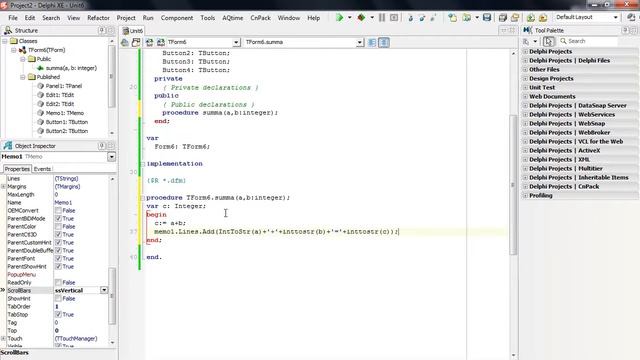
Task: Collapse the Published folder node
Action: tap(23, 77)
